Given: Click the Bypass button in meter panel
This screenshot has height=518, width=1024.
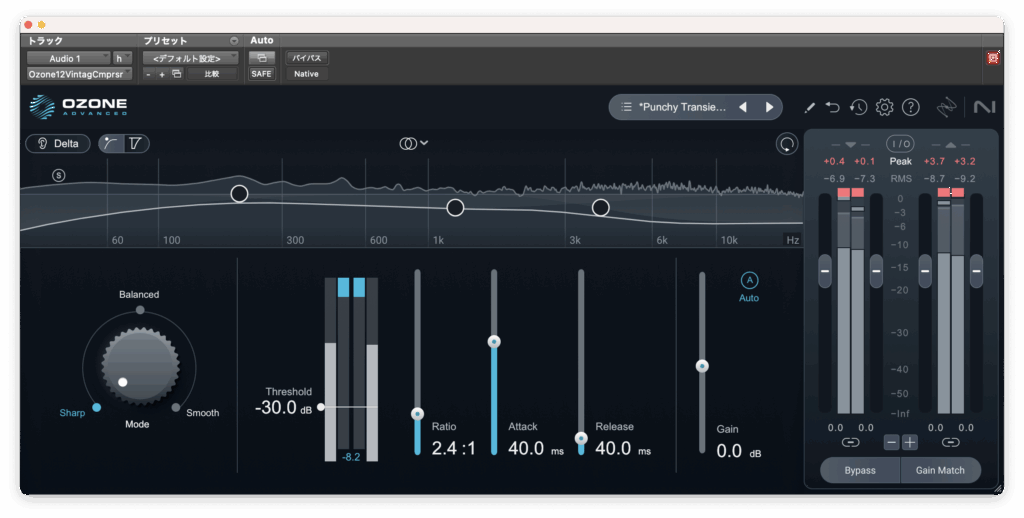Looking at the screenshot, I should (x=859, y=470).
